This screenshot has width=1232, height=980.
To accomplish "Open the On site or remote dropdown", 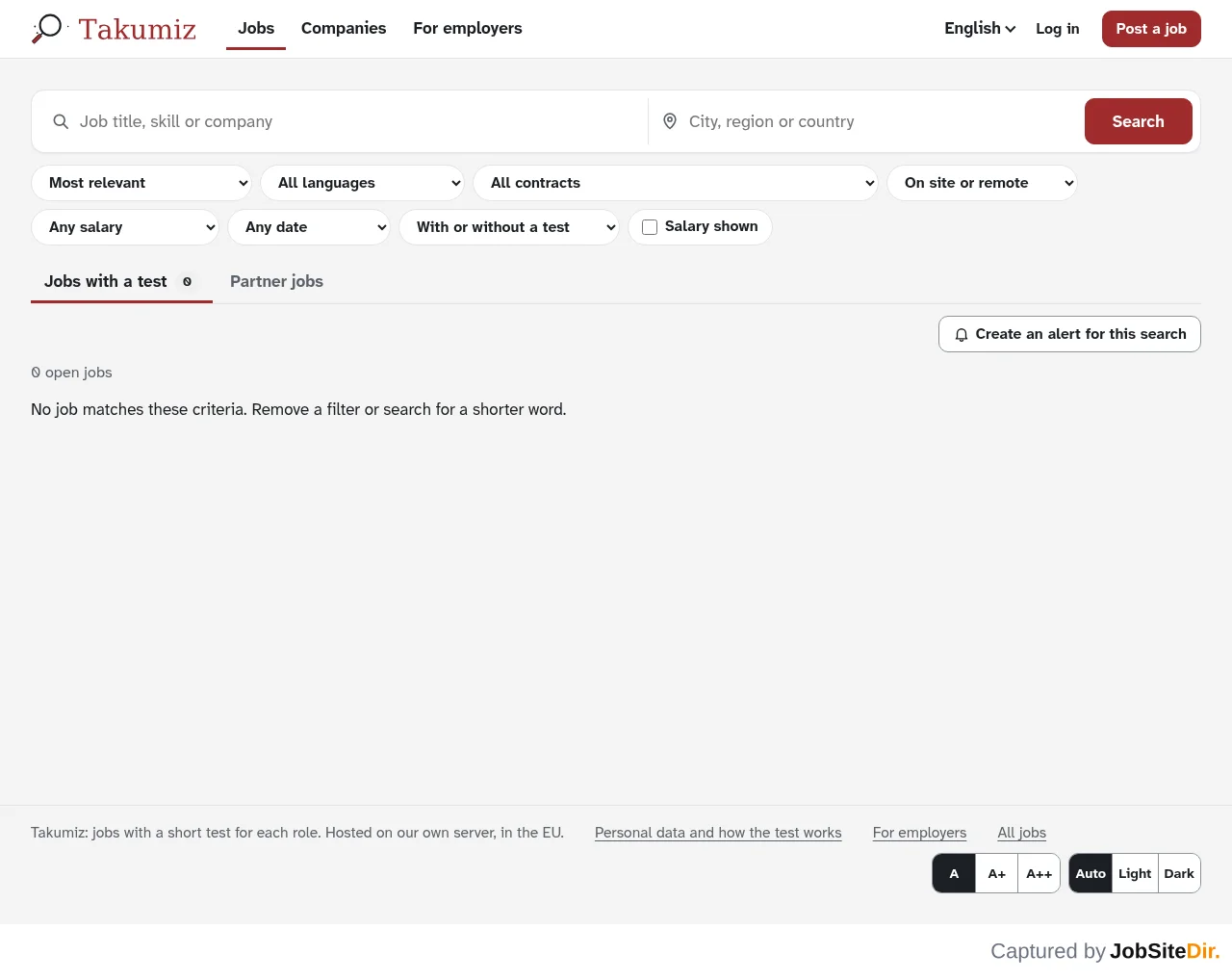I will (x=982, y=183).
